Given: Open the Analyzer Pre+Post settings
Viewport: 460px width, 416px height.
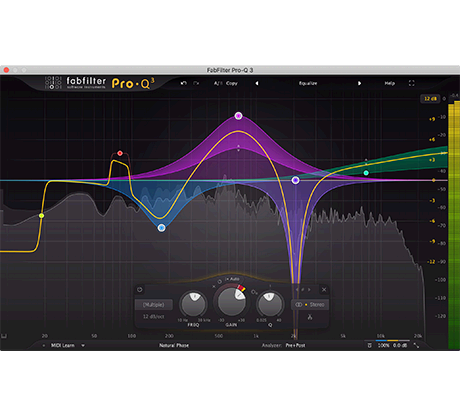Looking at the screenshot, I should 295,345.
